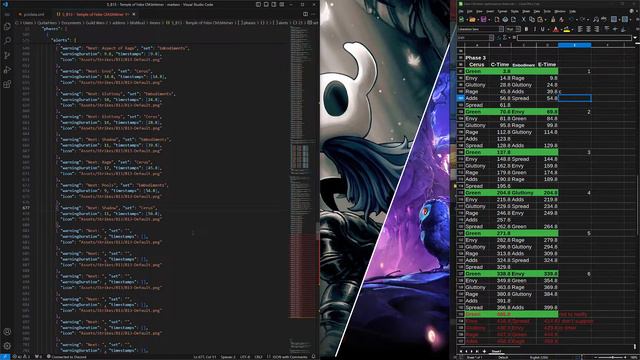Open the Paste dropdown arrow in Calc toolbar

click(x=546, y=19)
